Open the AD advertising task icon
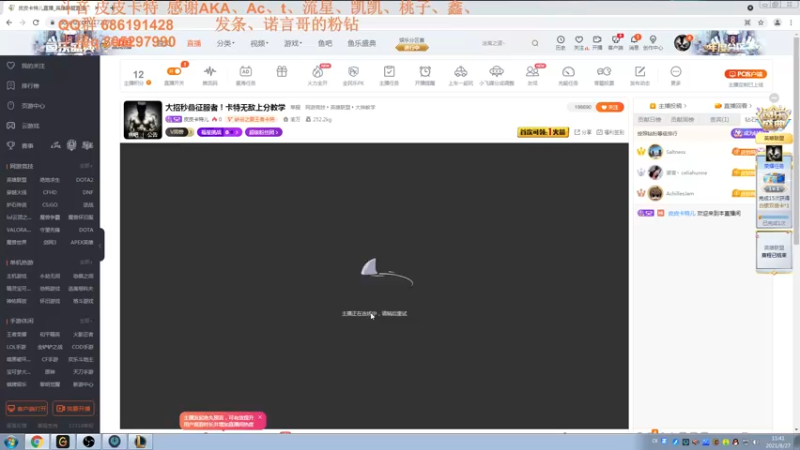The width and height of the screenshot is (800, 450). click(x=245, y=71)
